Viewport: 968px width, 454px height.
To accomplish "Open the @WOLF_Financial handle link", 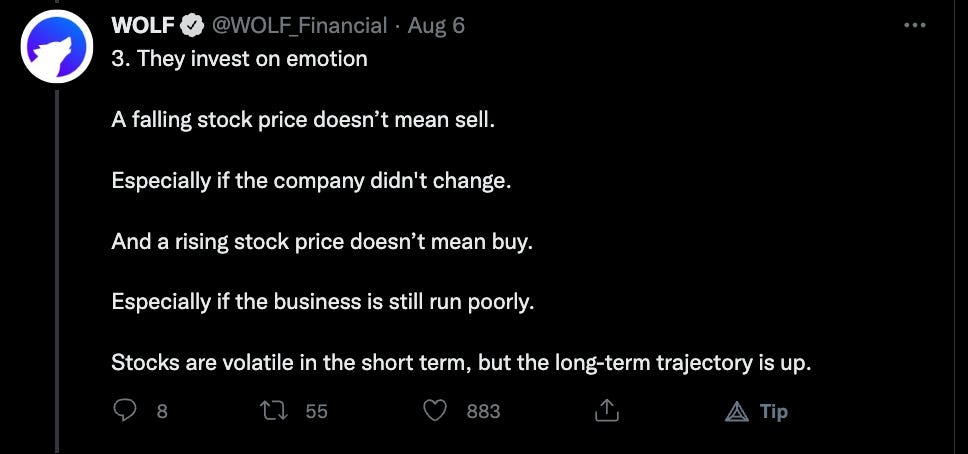I will pos(298,25).
